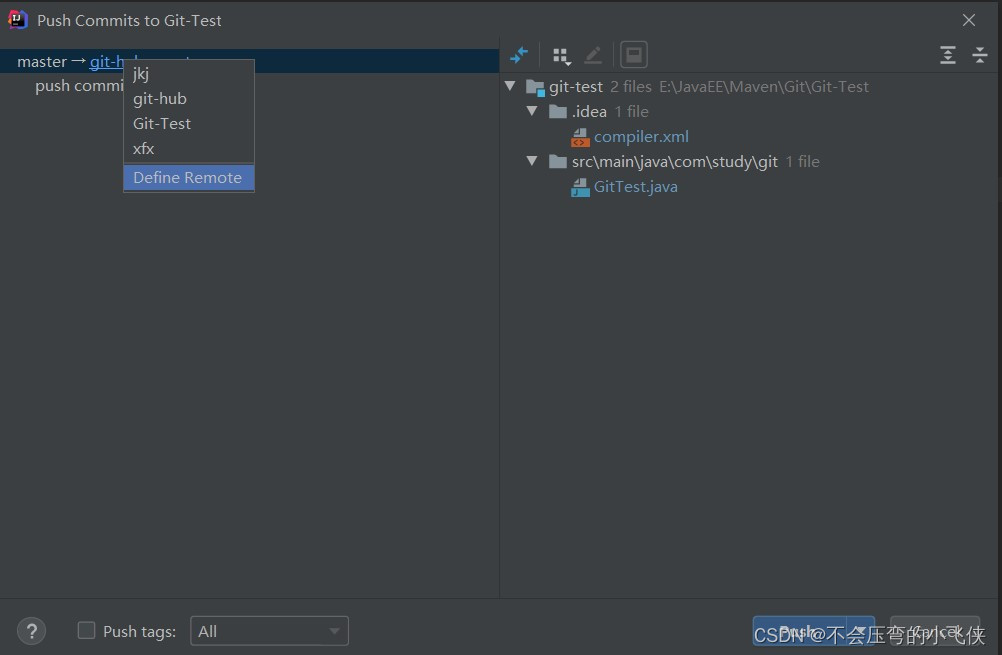
Task: Click the Edit Source pencil icon
Action: pyautogui.click(x=593, y=56)
